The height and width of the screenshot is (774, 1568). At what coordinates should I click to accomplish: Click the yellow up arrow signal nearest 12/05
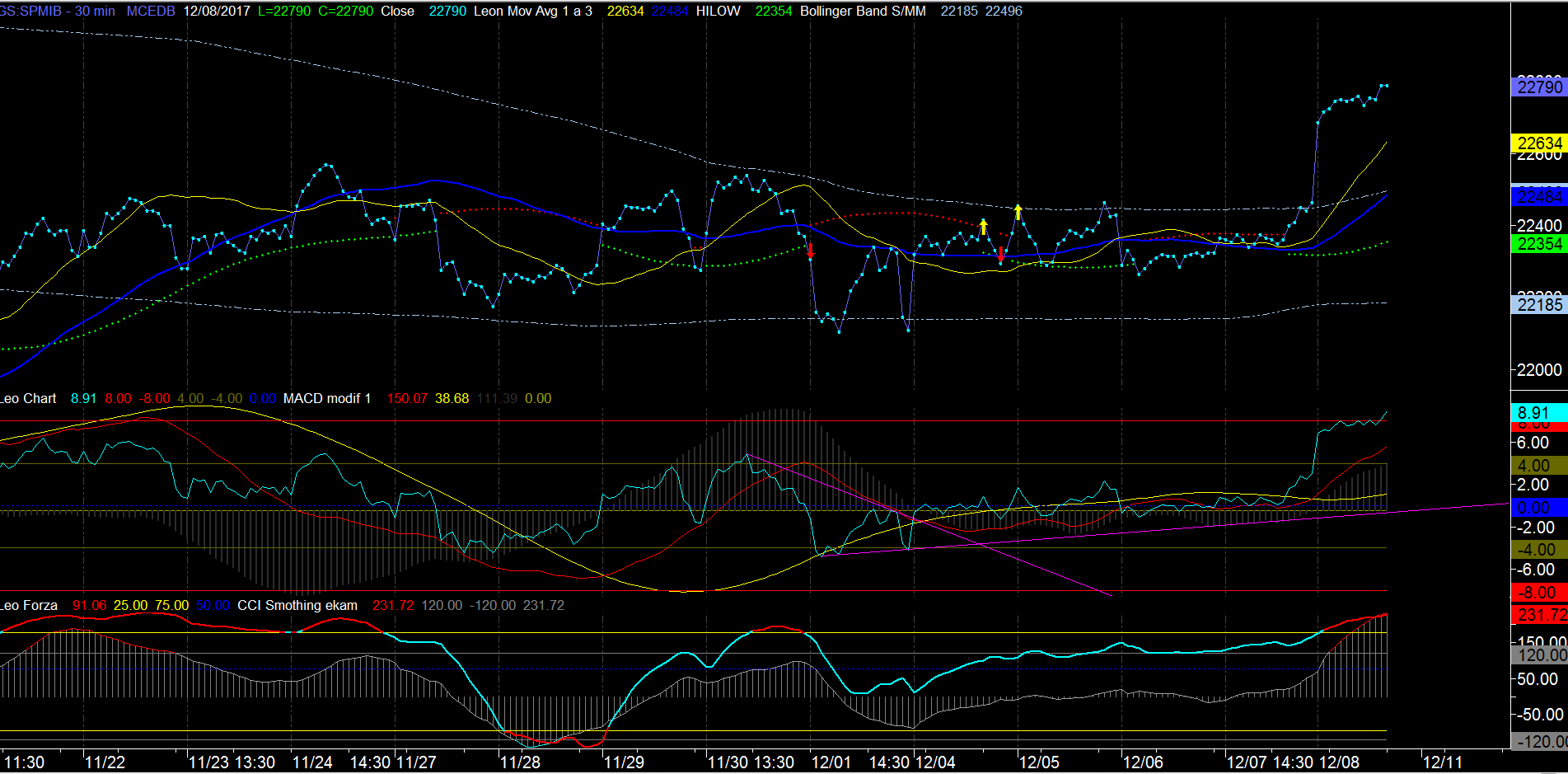click(x=1018, y=212)
